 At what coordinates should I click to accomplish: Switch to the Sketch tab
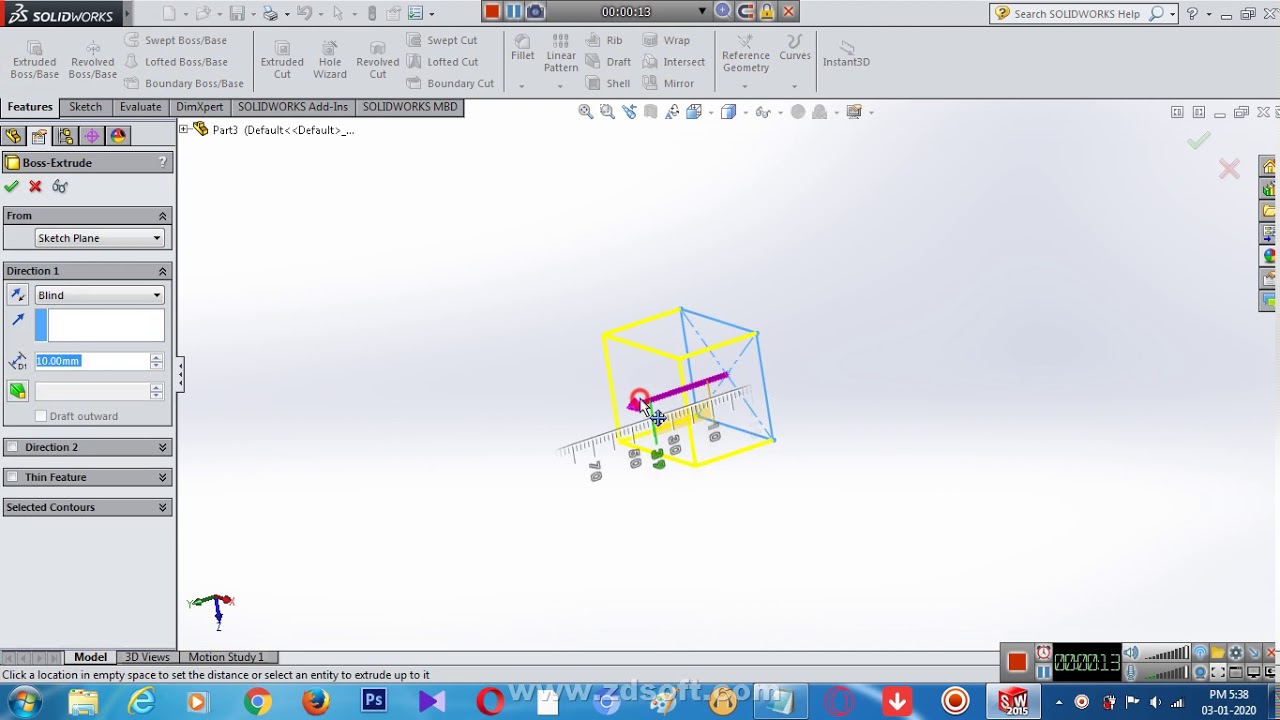(85, 107)
